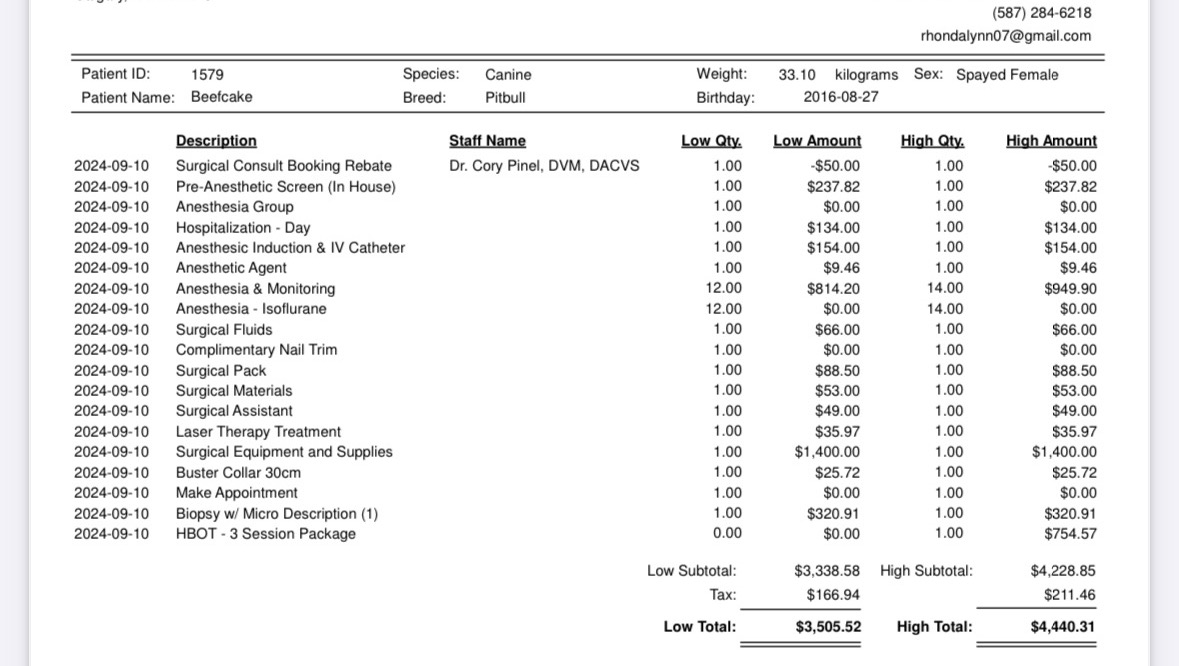Click the weight value 33.10
Screen dimensions: 1179x666
(796, 75)
